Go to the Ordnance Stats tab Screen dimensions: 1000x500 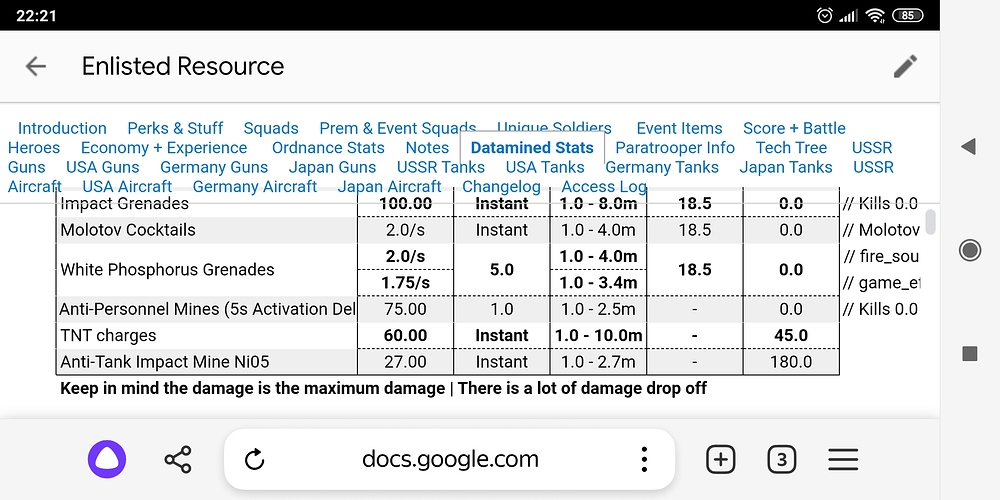[x=328, y=147]
